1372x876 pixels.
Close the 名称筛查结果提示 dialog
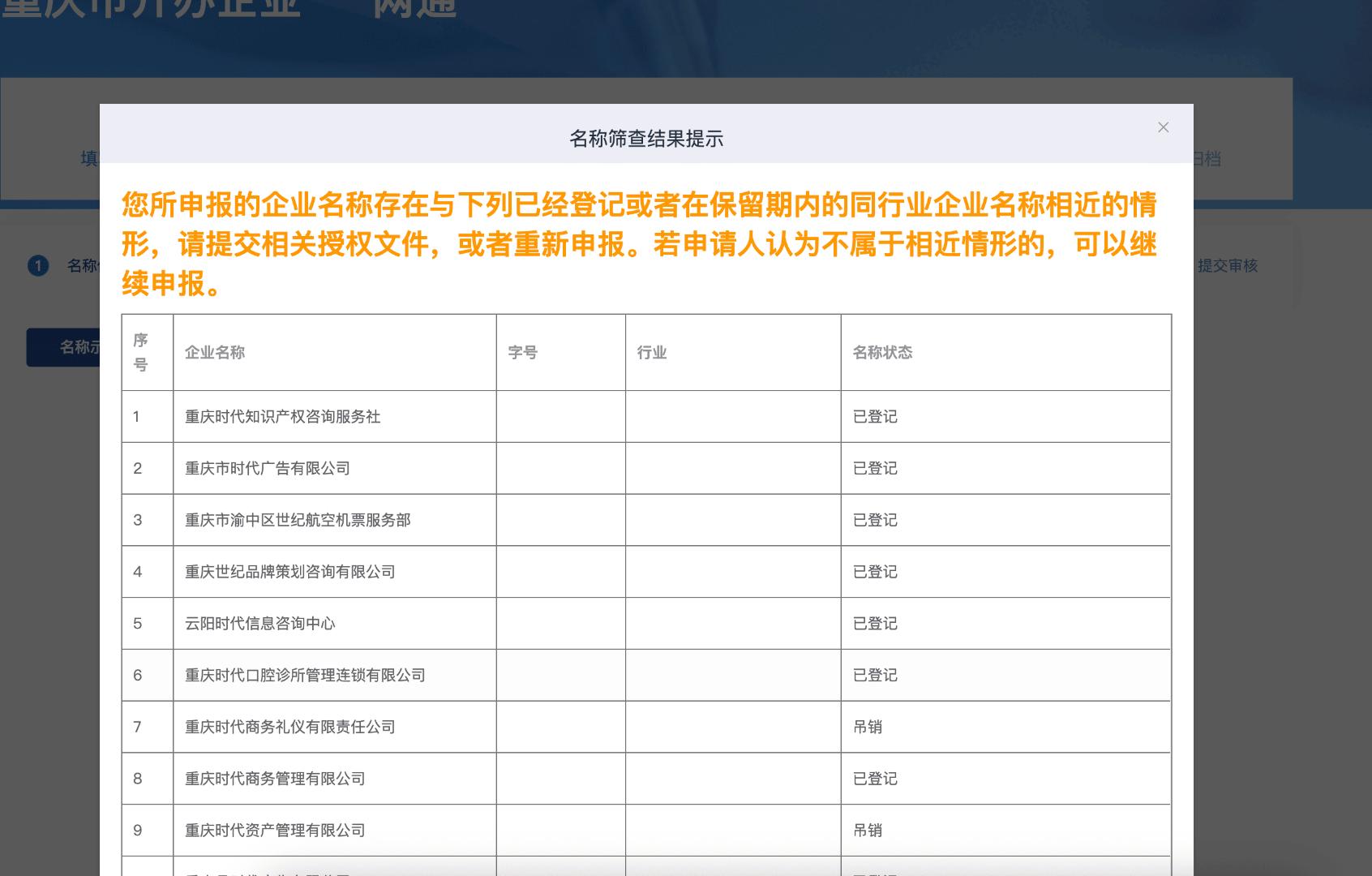tap(1163, 127)
